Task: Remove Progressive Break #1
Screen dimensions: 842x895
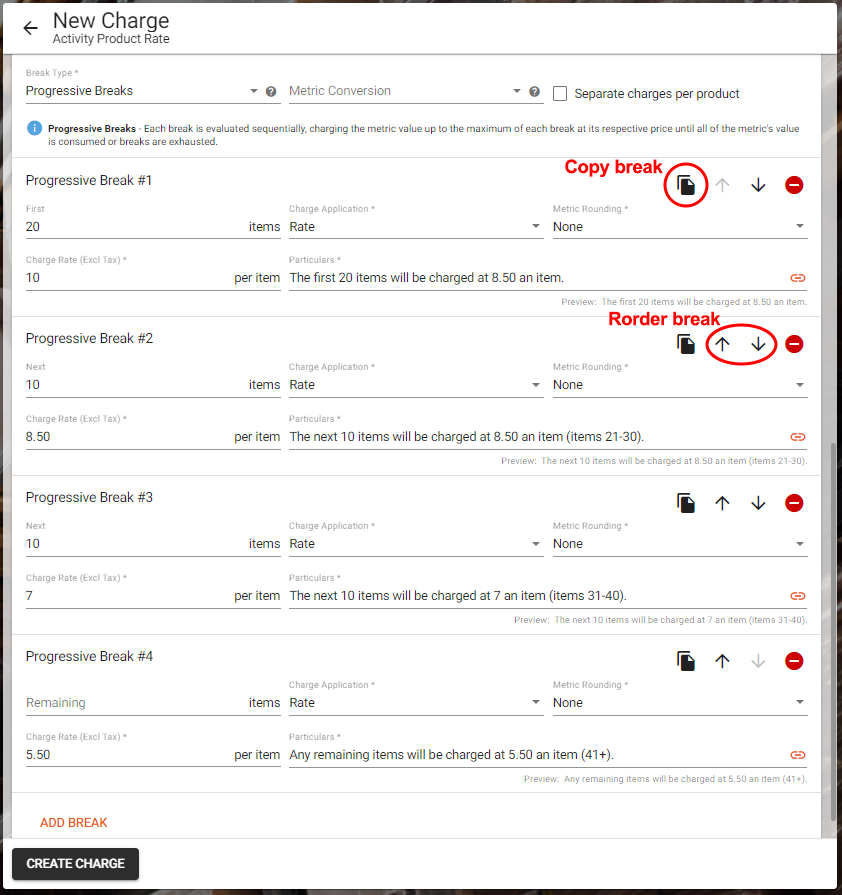Action: [794, 185]
